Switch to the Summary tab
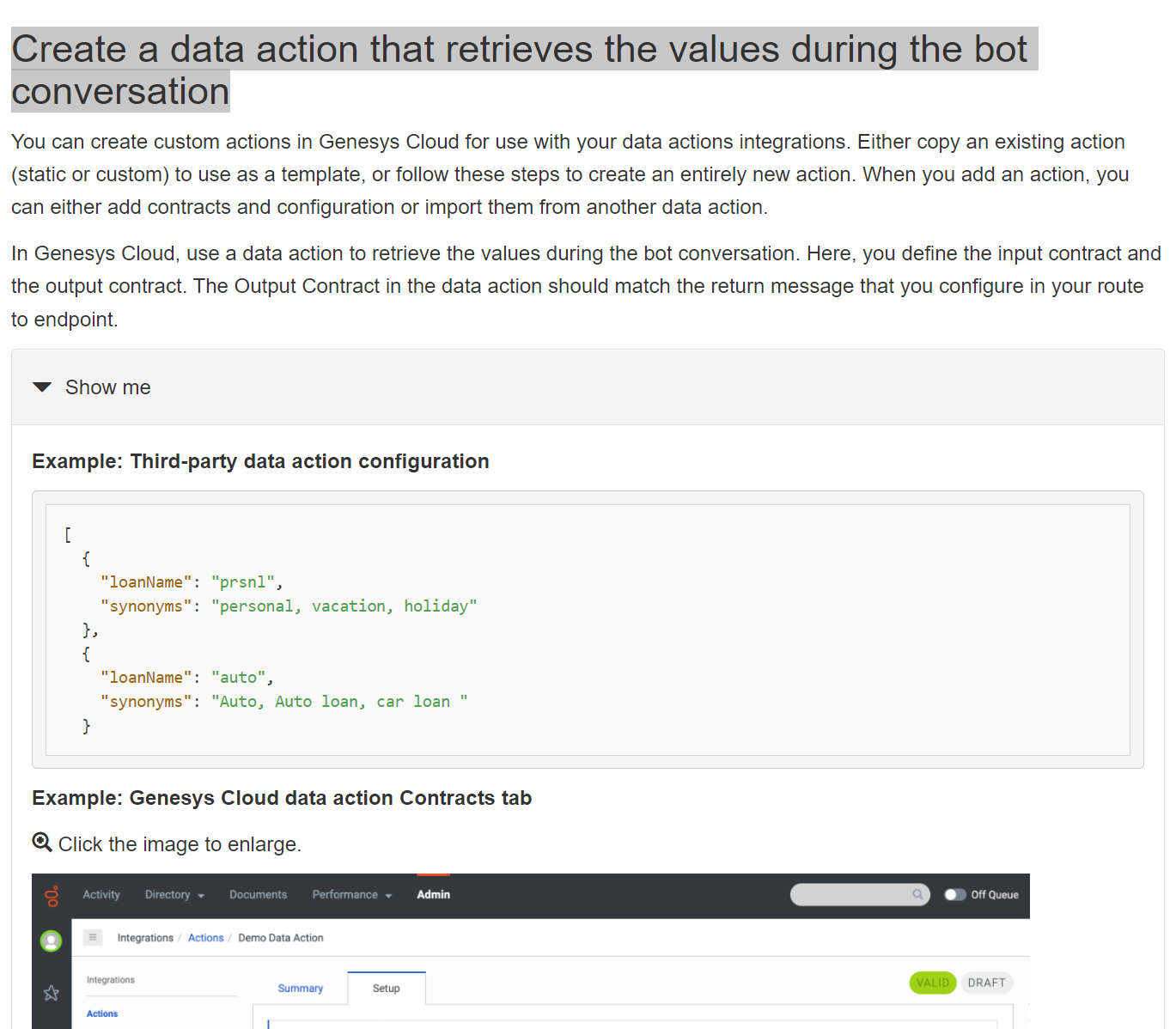Image resolution: width=1176 pixels, height=1029 pixels. pos(301,989)
